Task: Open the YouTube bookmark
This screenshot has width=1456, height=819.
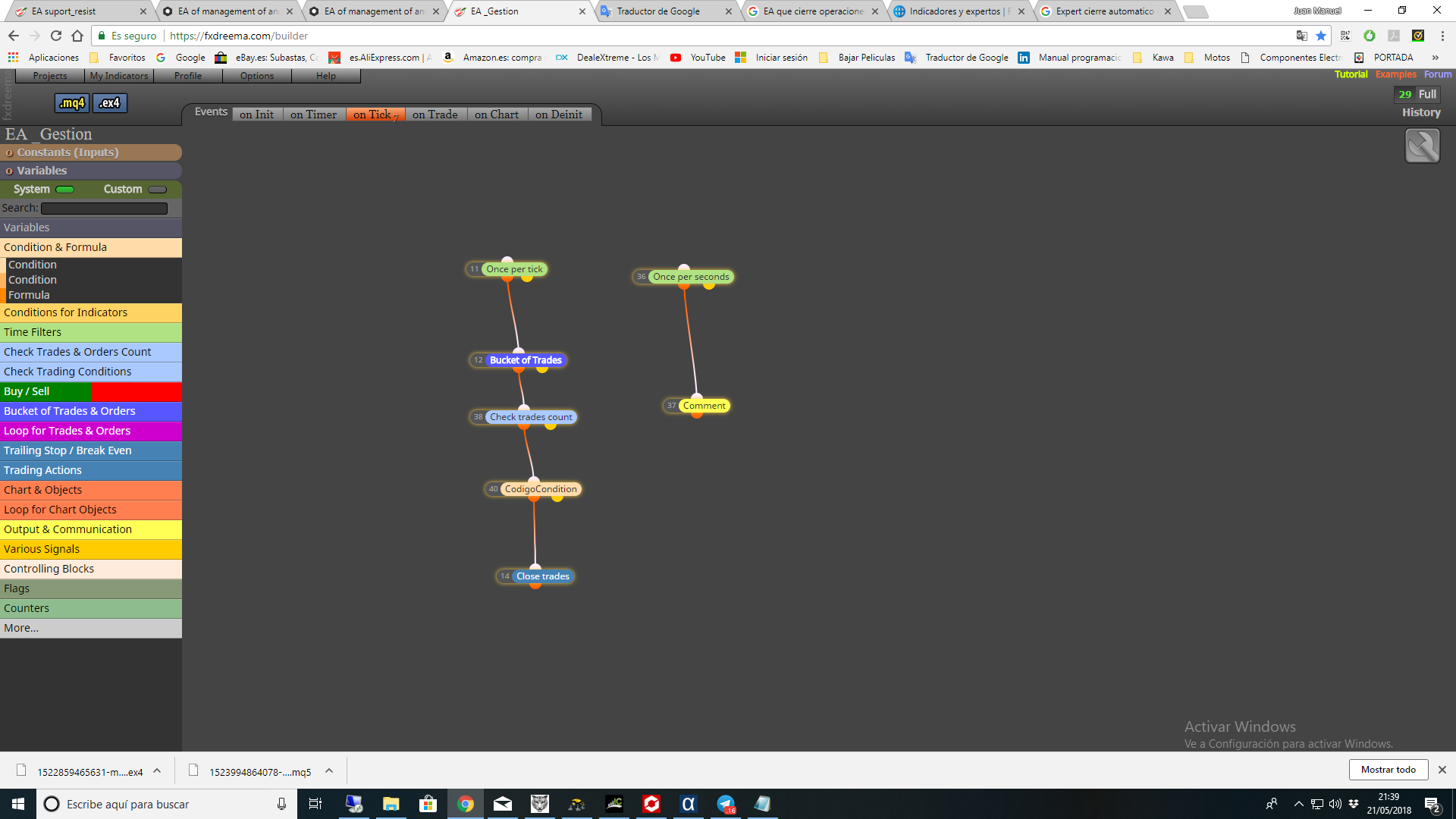Action: 698,58
